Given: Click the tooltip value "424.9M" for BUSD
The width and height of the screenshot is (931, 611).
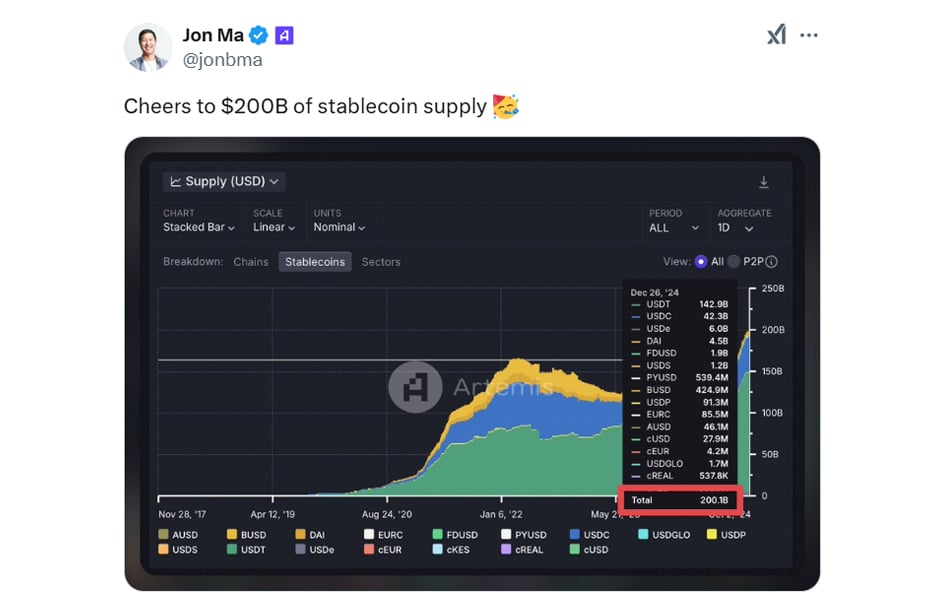Looking at the screenshot, I should [x=712, y=390].
